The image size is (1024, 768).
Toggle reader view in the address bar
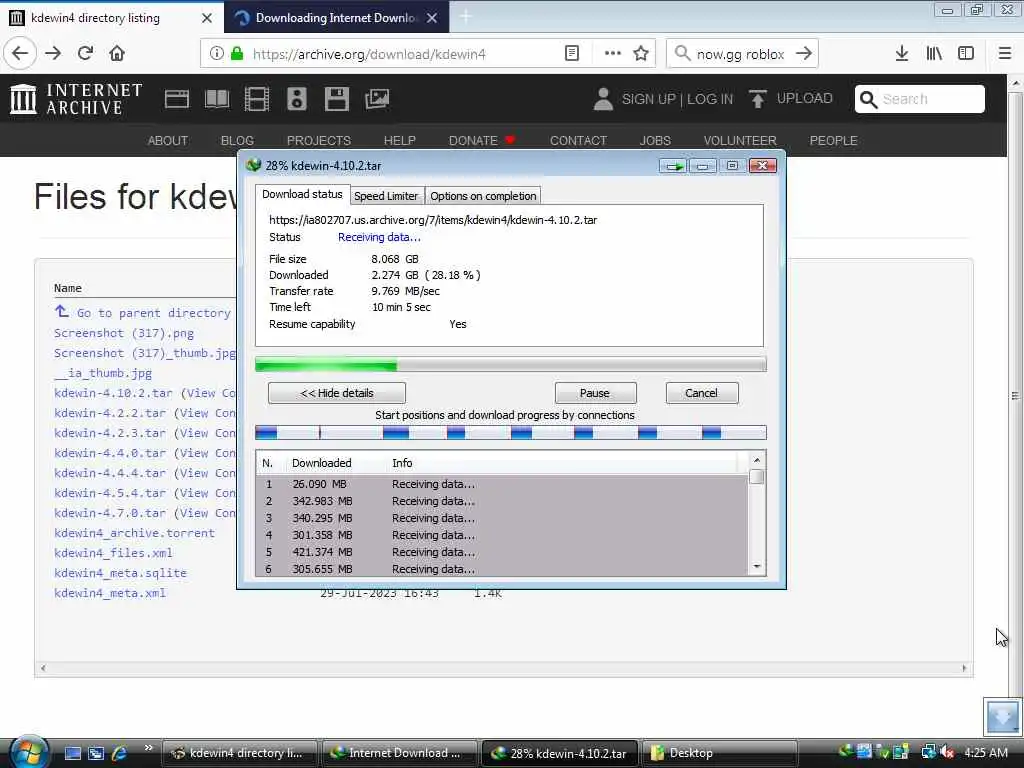571,54
